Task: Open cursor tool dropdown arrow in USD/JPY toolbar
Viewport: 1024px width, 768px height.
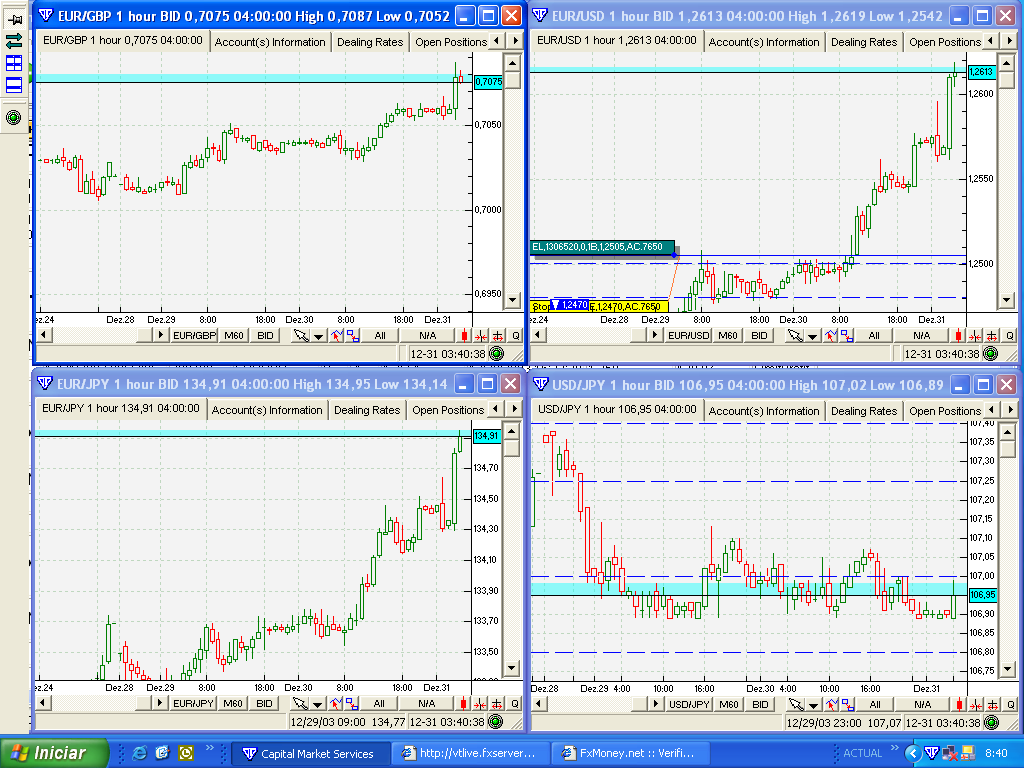Action: 813,704
